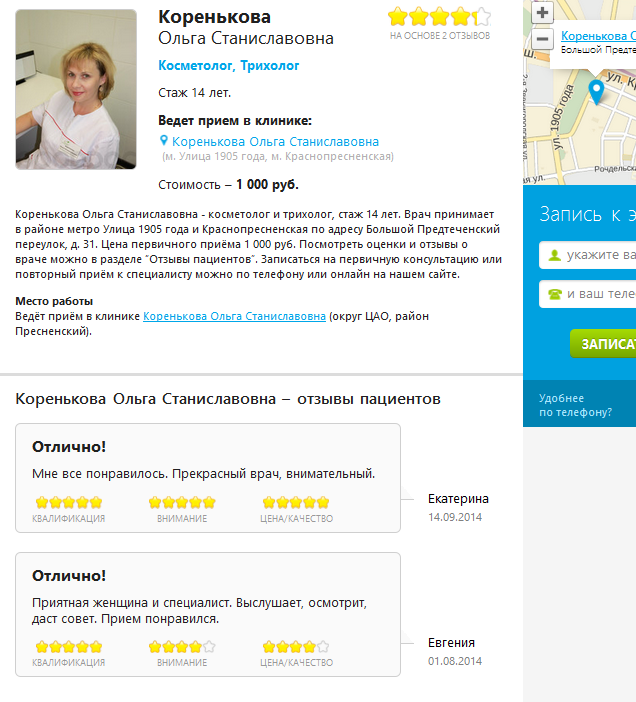Screen dimensions: 636x702
Task: Open the doctor's profile photo
Action: [x=76, y=90]
